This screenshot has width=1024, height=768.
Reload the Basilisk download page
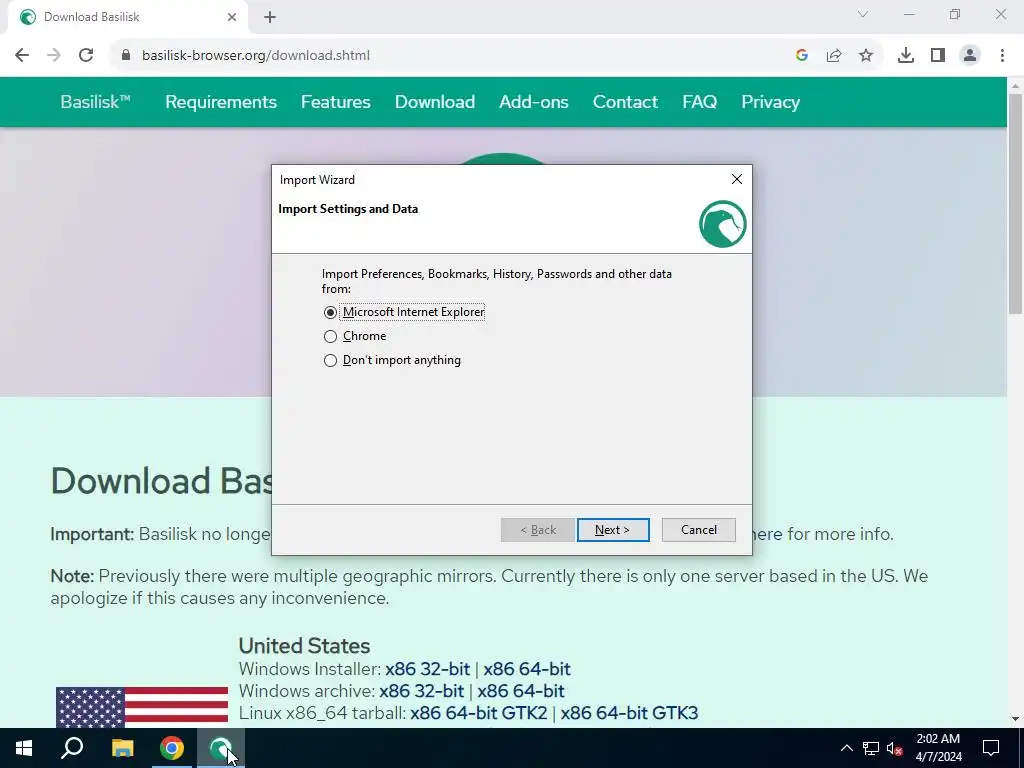(x=86, y=55)
